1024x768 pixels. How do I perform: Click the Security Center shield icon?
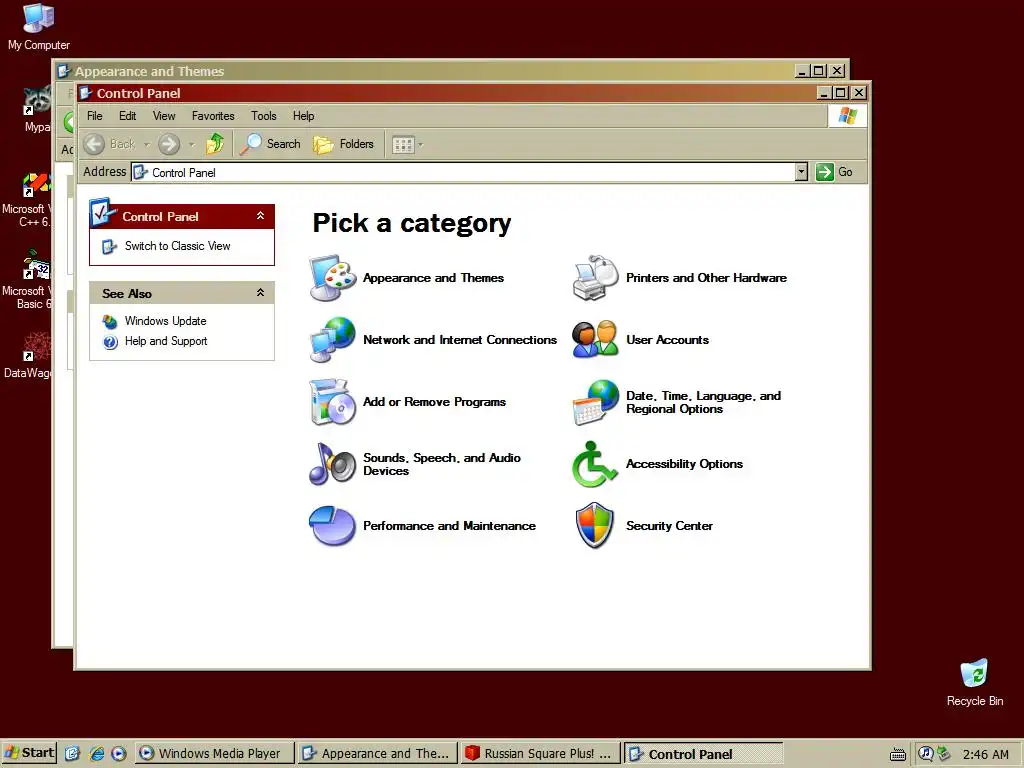595,526
